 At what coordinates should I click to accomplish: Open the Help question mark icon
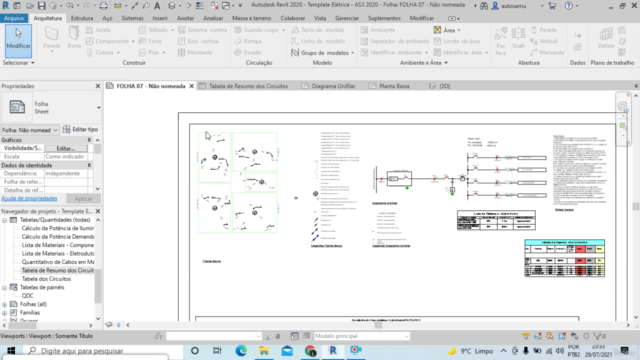coord(569,6)
